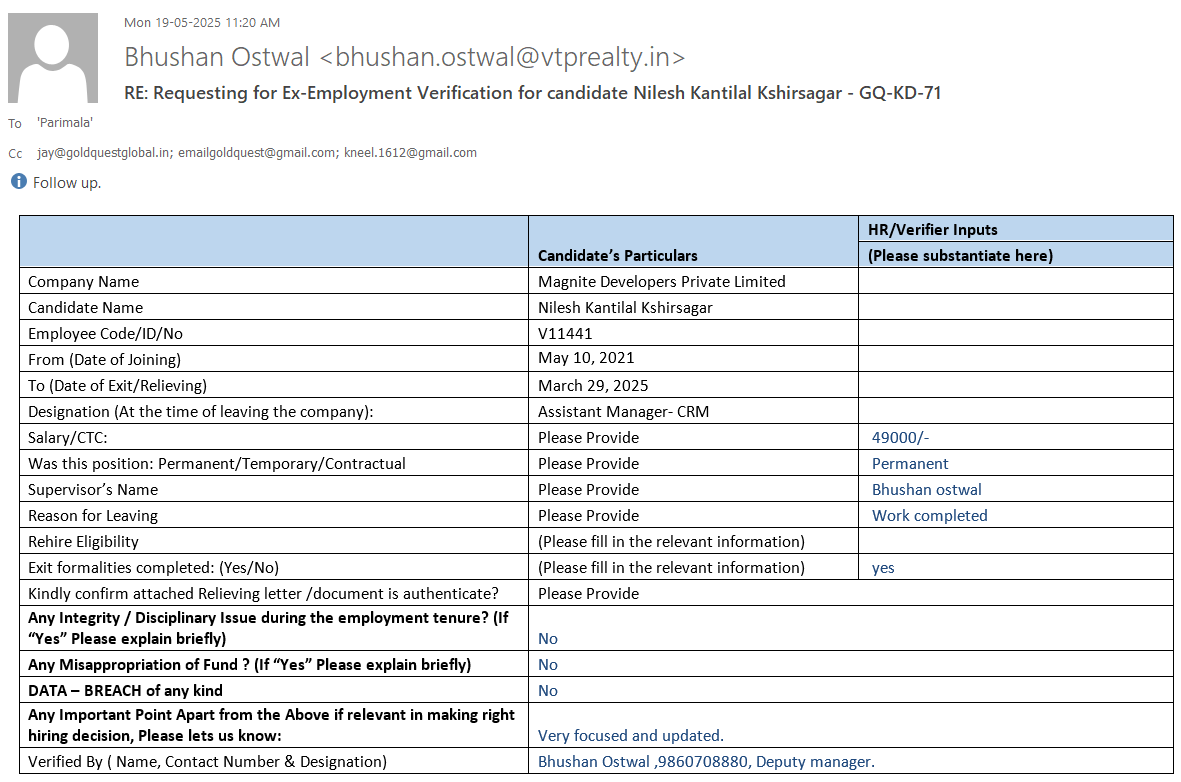Select the 'Parimala' recipient in To field
1181x782 pixels.
tap(65, 123)
